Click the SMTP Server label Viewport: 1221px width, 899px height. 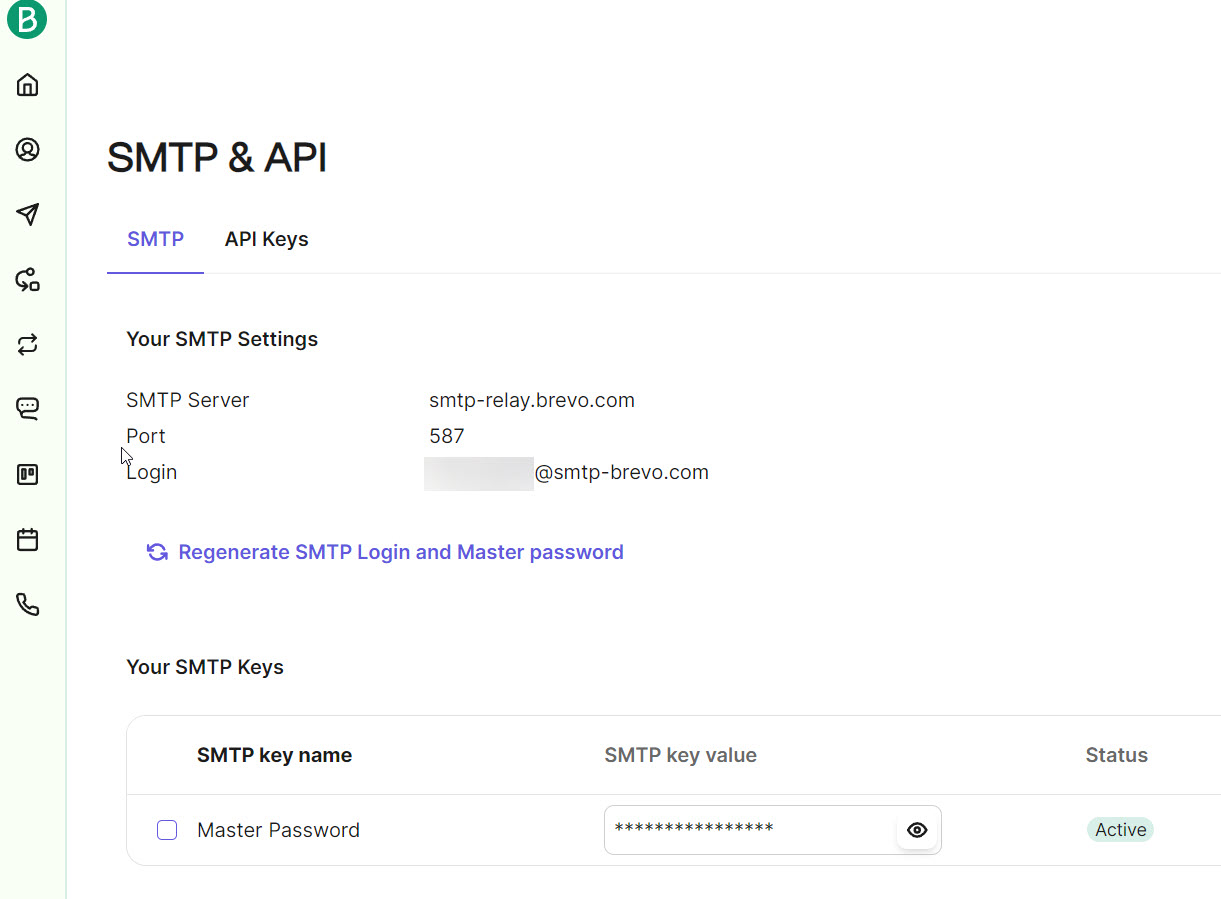pyautogui.click(x=187, y=400)
